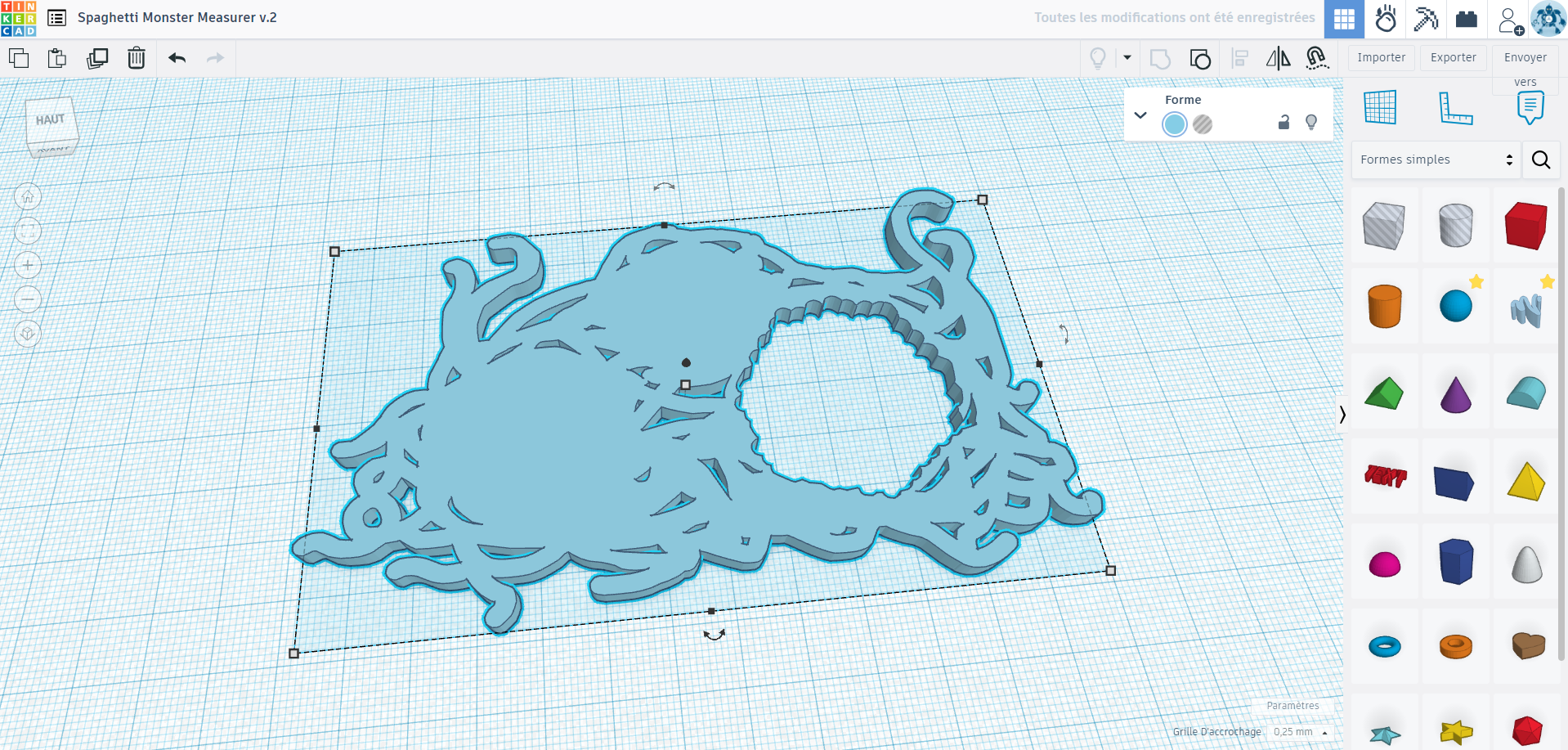1568x750 pixels.
Task: Click the Paste icon
Action: [57, 58]
